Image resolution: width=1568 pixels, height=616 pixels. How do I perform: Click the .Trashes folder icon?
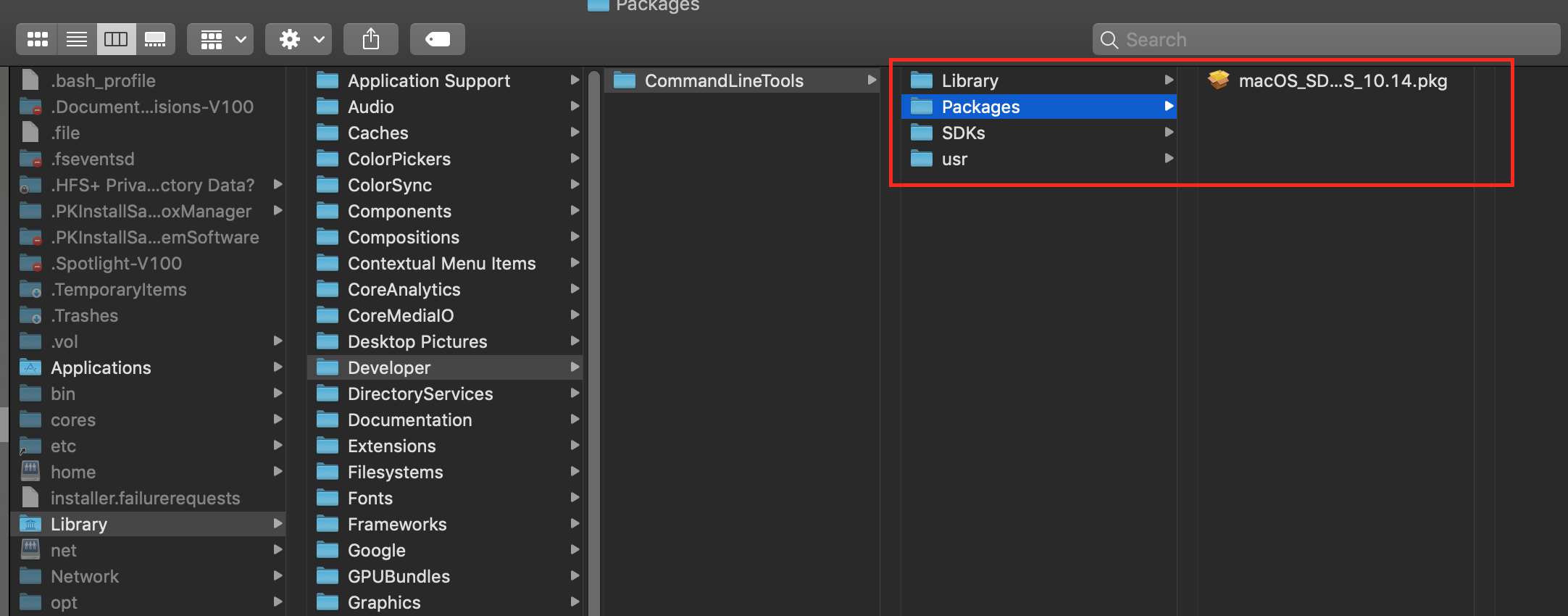[x=30, y=315]
